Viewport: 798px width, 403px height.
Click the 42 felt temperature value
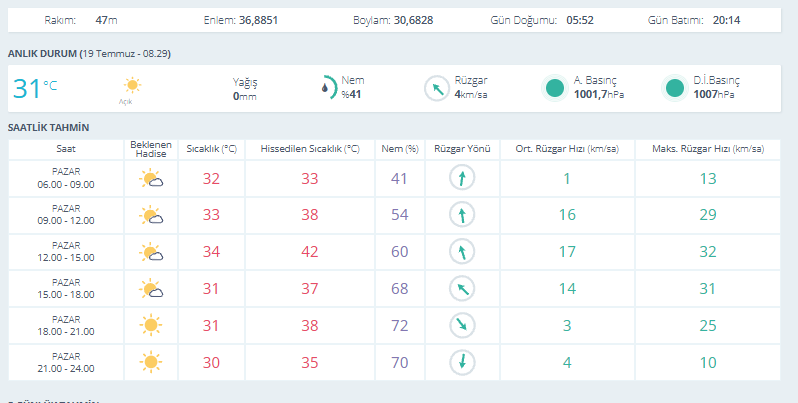click(310, 252)
